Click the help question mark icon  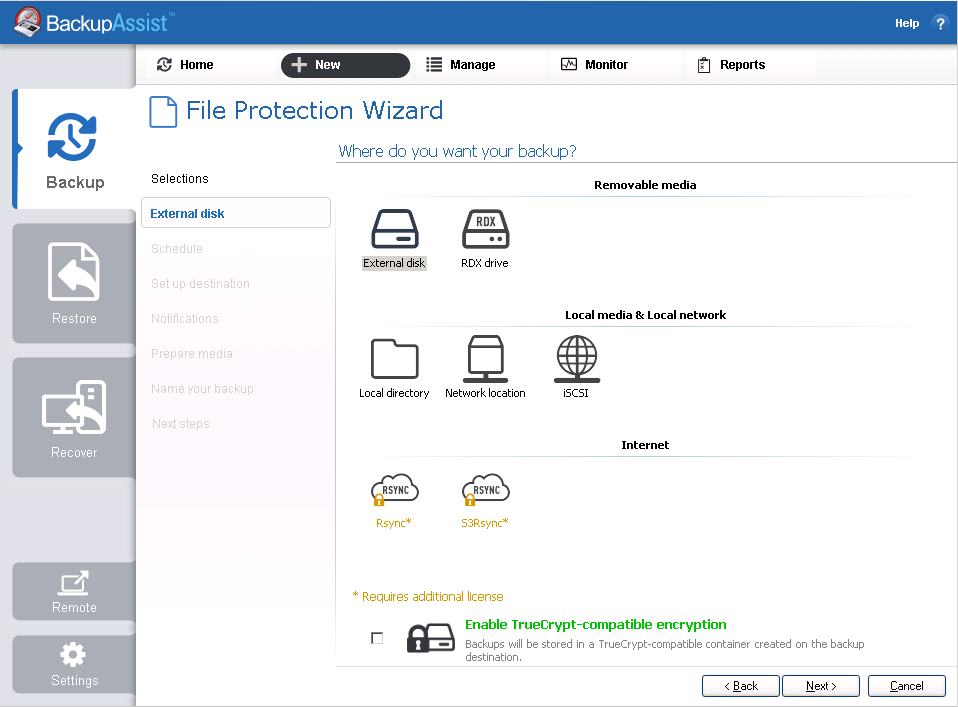coord(940,23)
